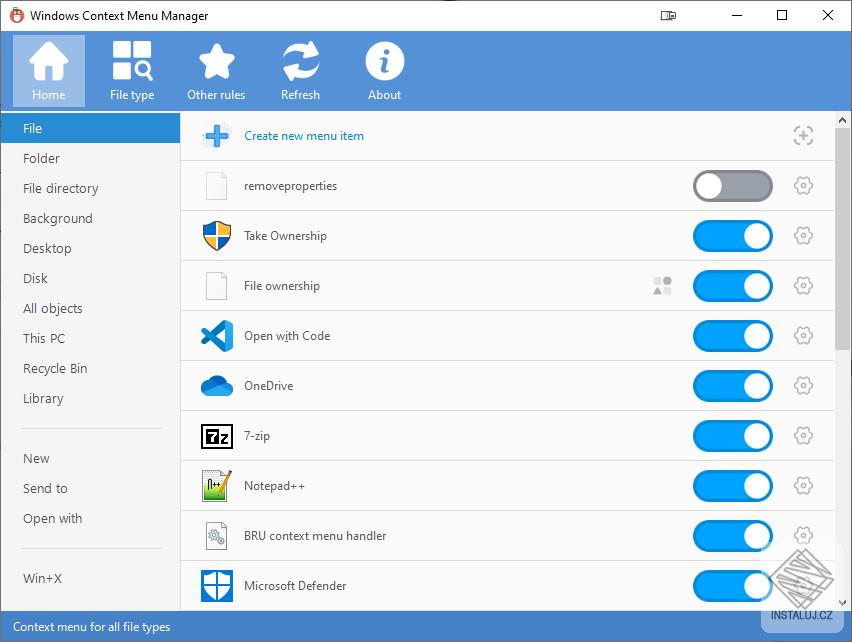Click the Notepad++ icon
The image size is (852, 642).
tap(217, 486)
